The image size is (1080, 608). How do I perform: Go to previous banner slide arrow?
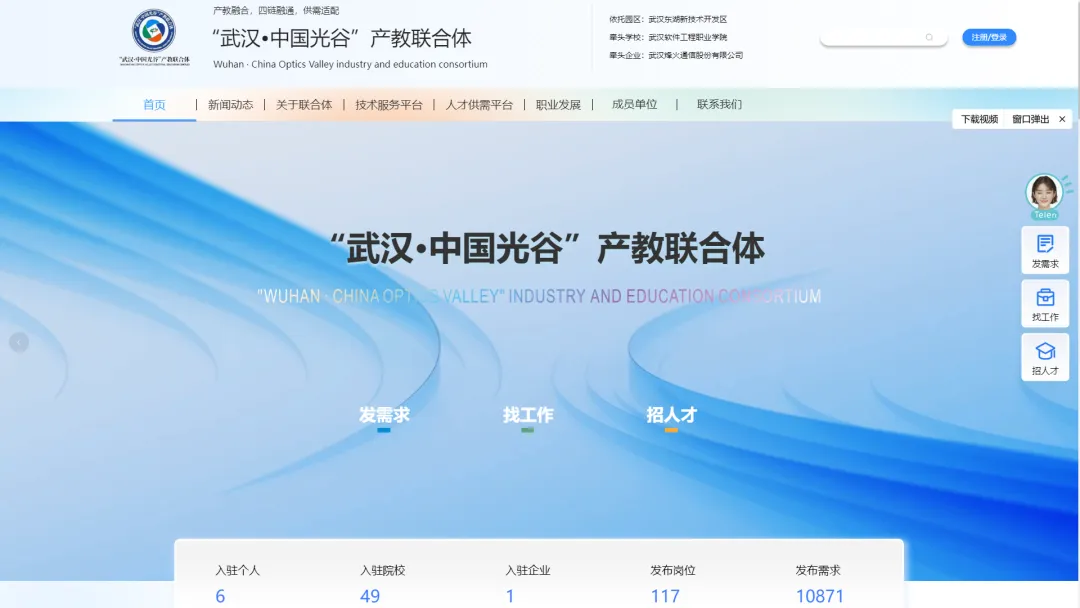tap(19, 343)
